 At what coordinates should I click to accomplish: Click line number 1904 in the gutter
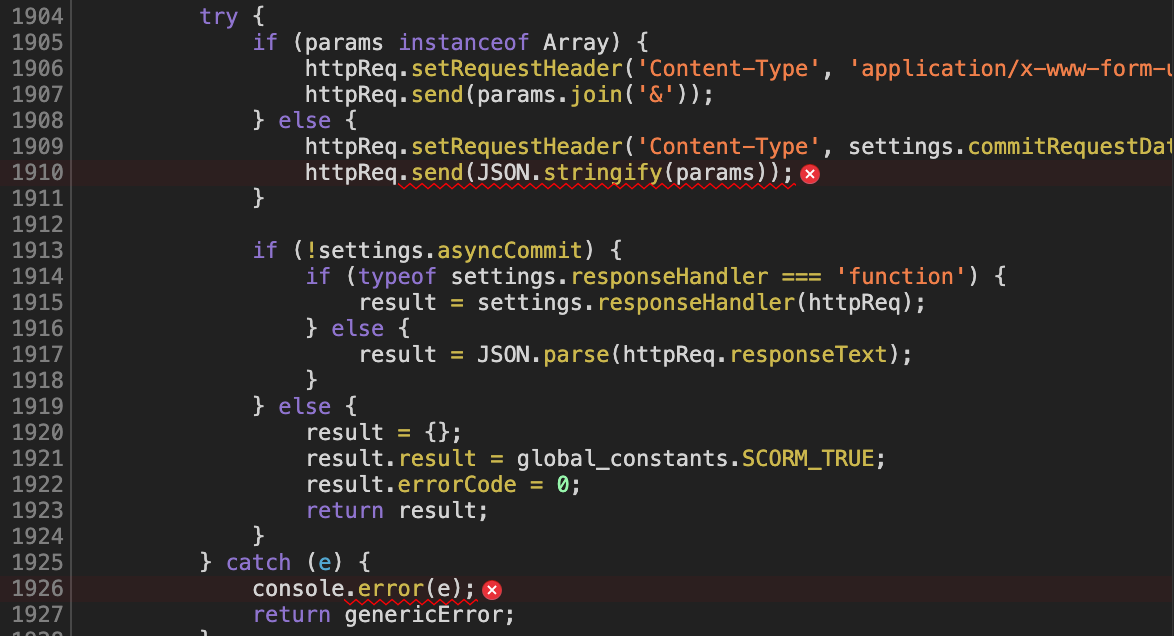point(38,16)
